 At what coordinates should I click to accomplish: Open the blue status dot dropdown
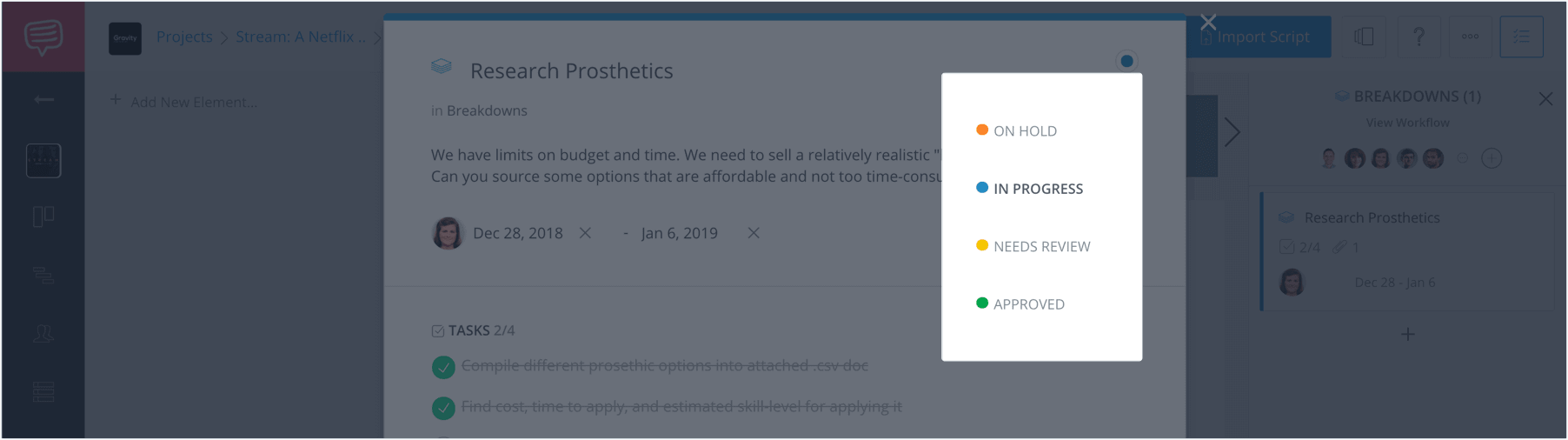[1126, 61]
